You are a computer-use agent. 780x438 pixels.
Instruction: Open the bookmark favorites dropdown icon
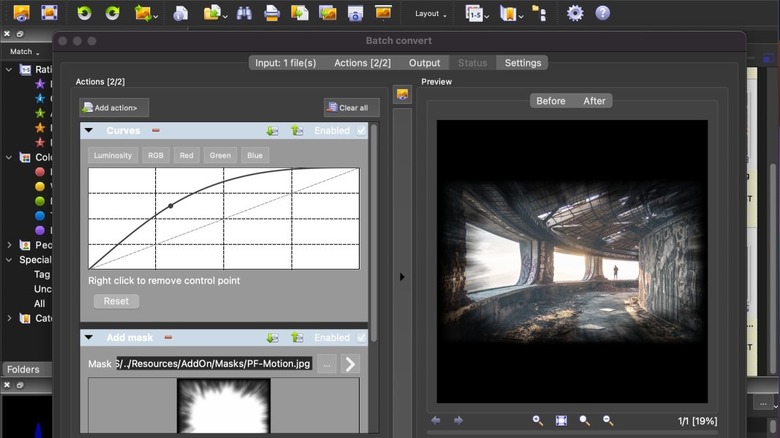(x=511, y=13)
